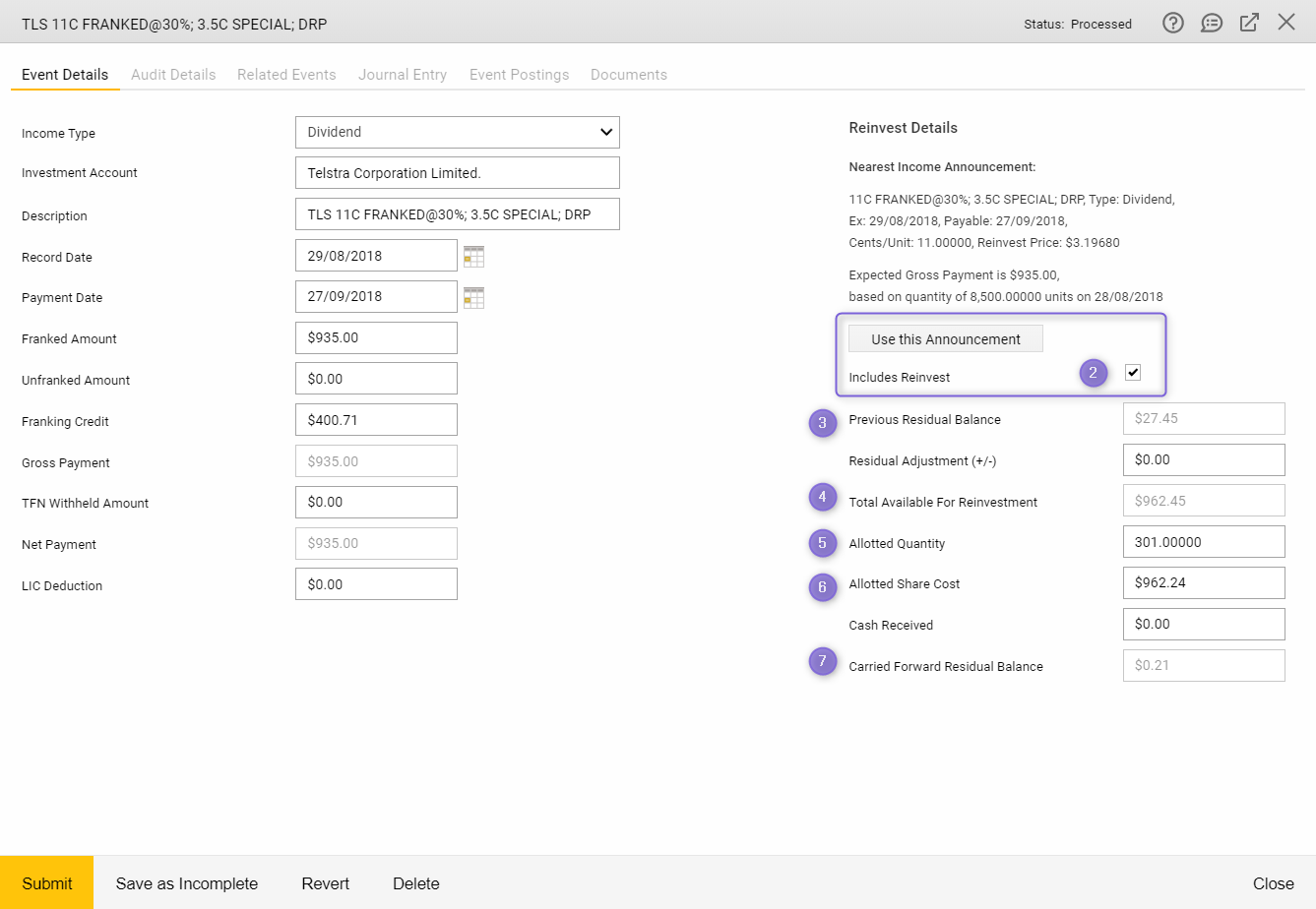
Task: Open the Audit Details tab
Action: click(x=173, y=75)
